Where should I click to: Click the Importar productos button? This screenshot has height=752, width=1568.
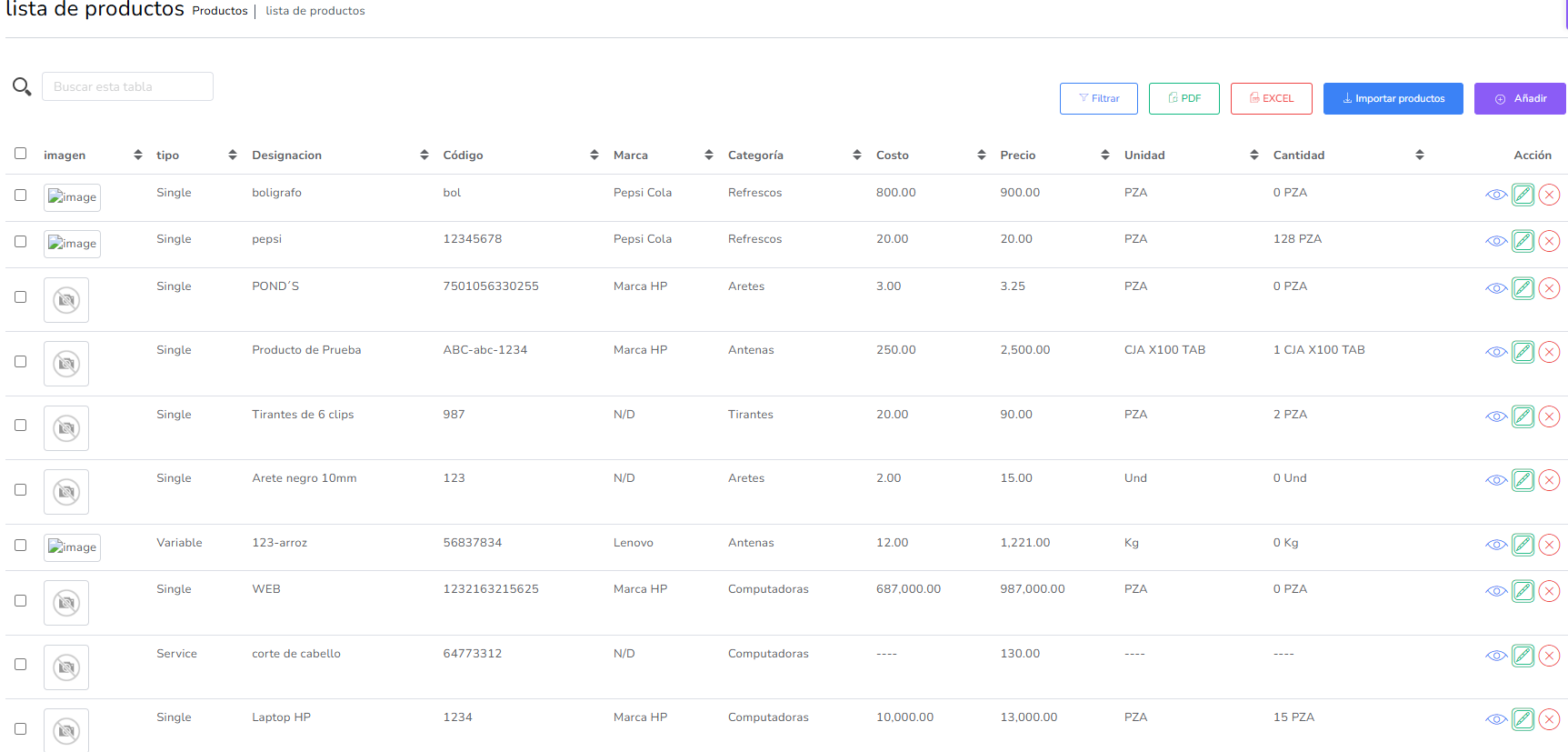point(1393,98)
